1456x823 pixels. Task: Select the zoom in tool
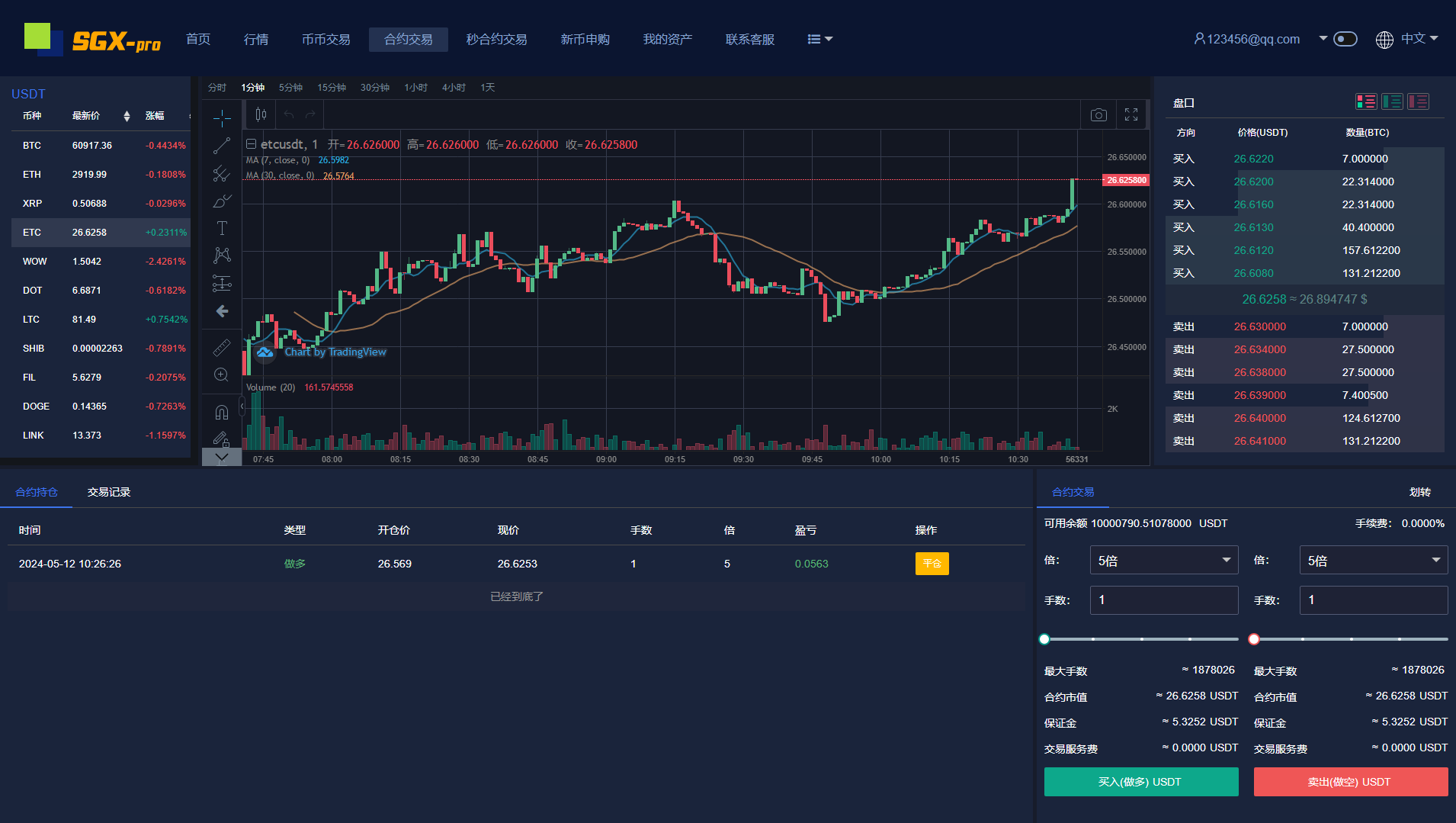[x=222, y=375]
